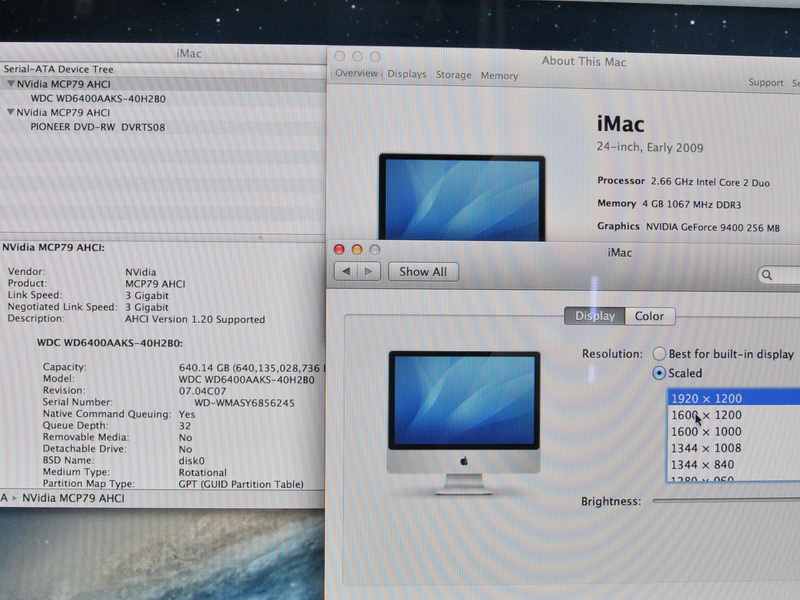Open the Displays tab in About This Mac
Image resolution: width=800 pixels, height=600 pixels.
[x=407, y=74]
